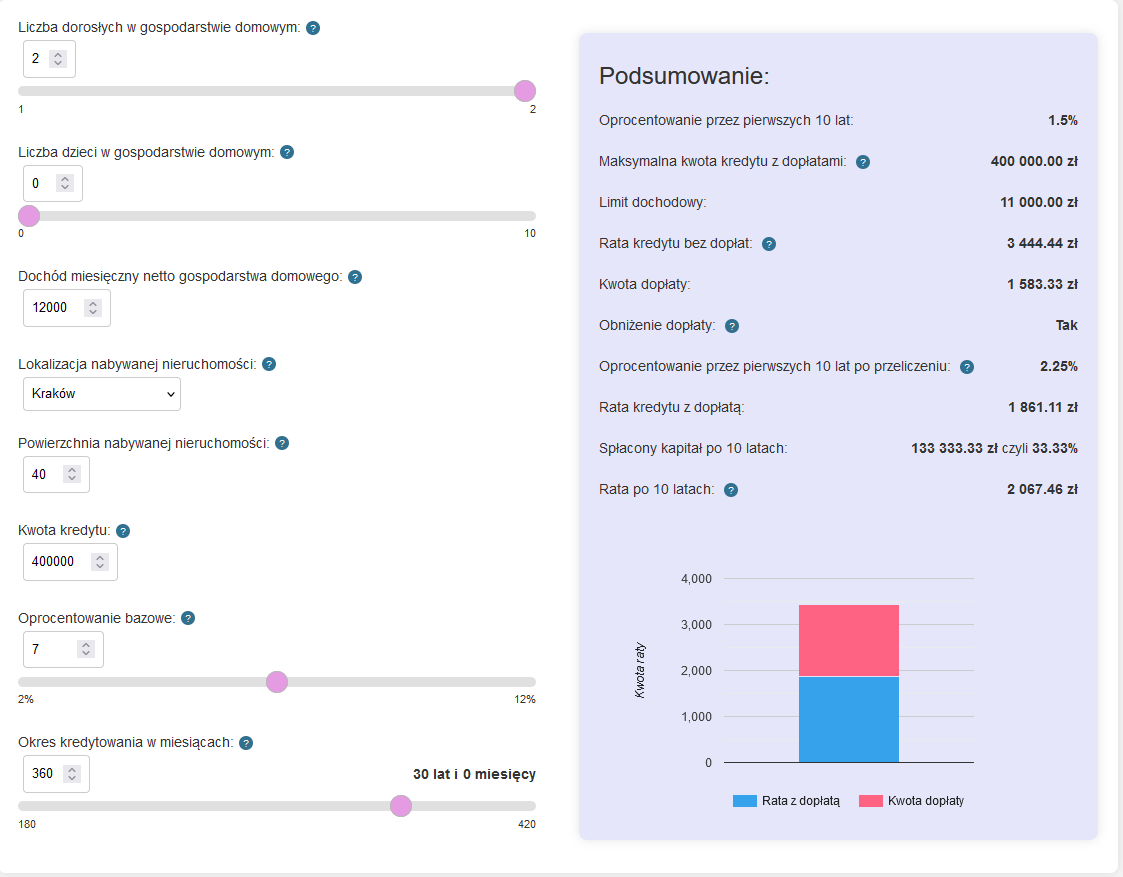
Task: Click help icon beside Obniżenie dopłaty
Action: coord(732,326)
